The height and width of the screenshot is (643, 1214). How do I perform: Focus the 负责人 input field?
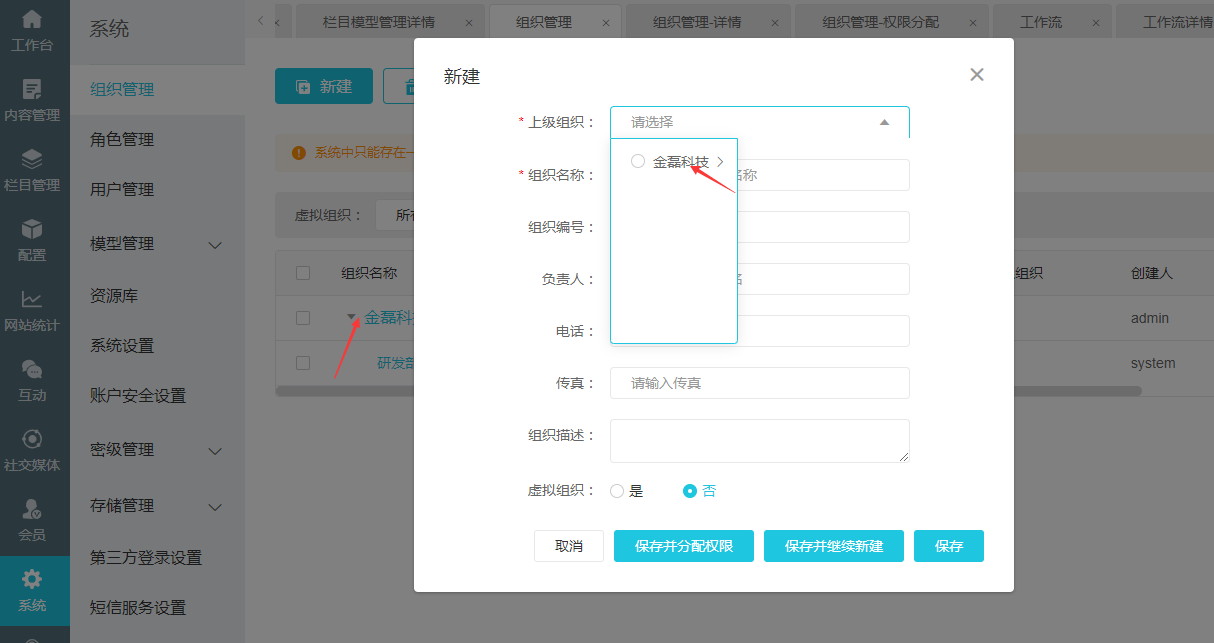[760, 279]
